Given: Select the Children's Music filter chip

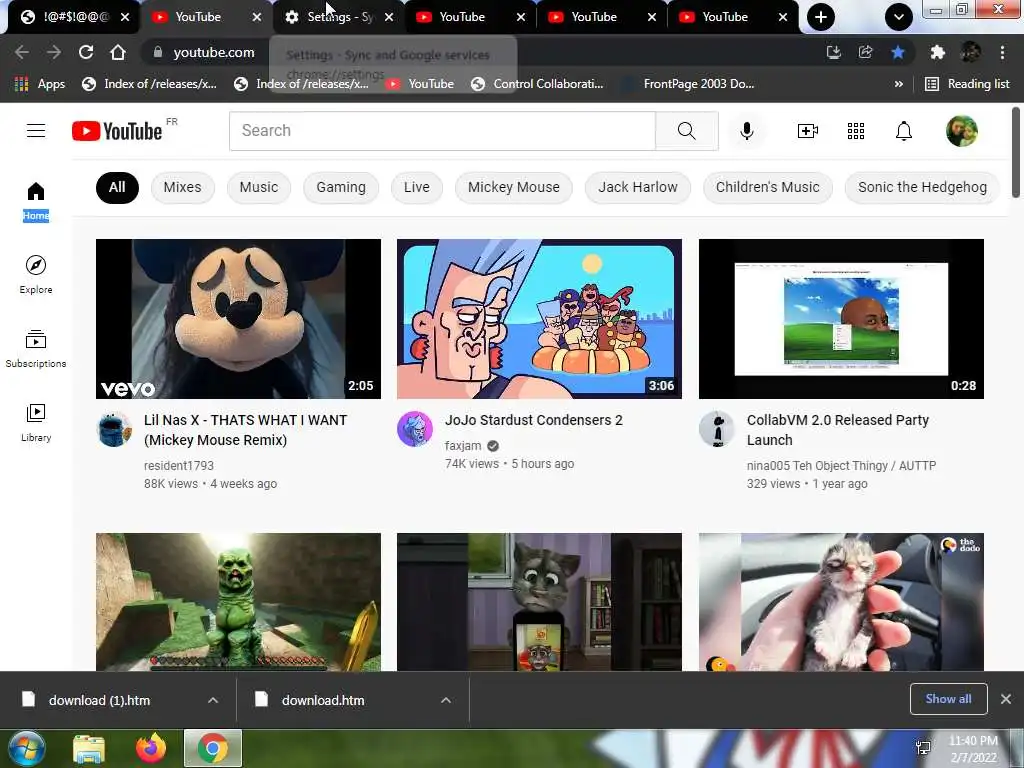Looking at the screenshot, I should point(767,187).
